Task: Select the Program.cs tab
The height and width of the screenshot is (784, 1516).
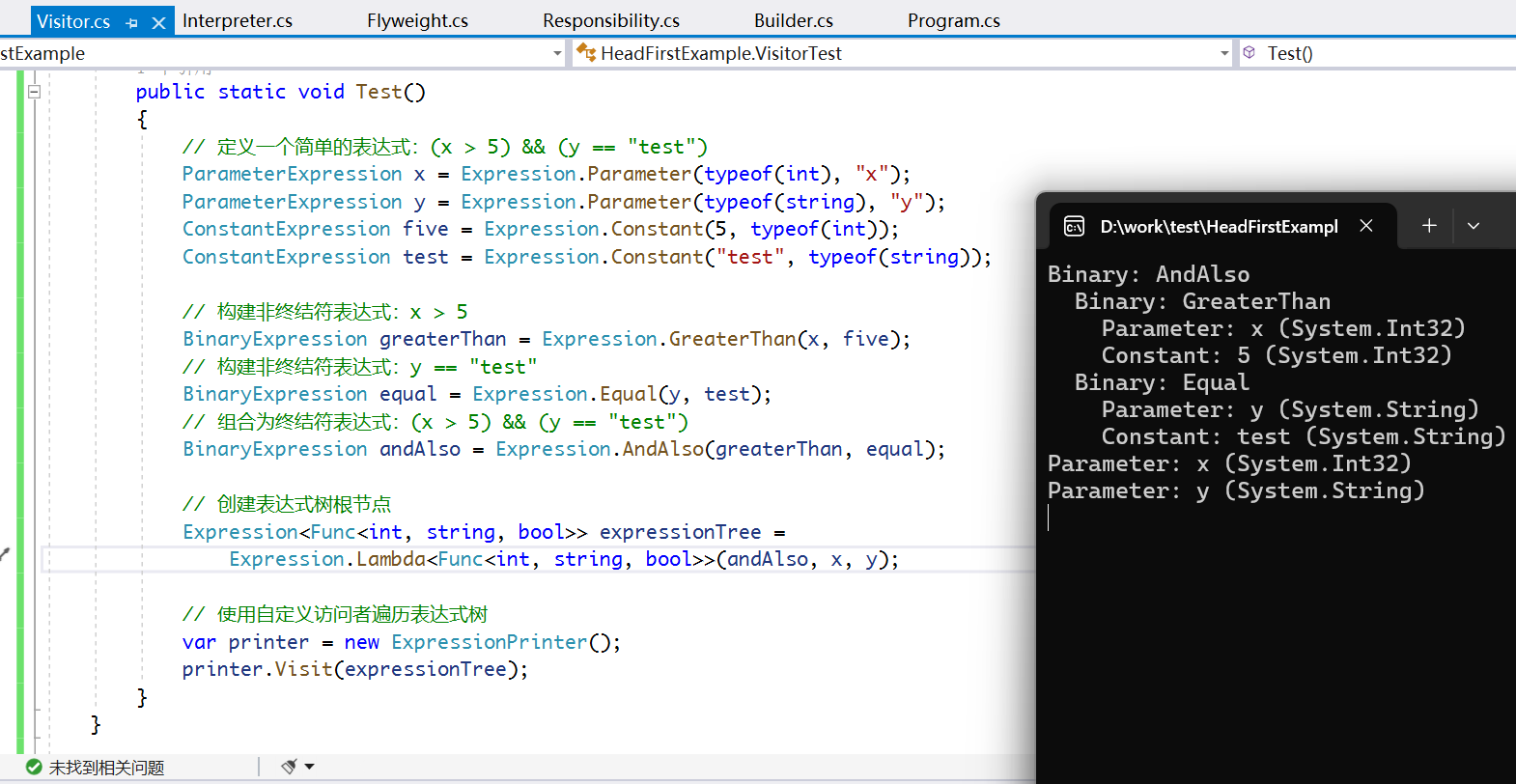Action: click(x=953, y=21)
